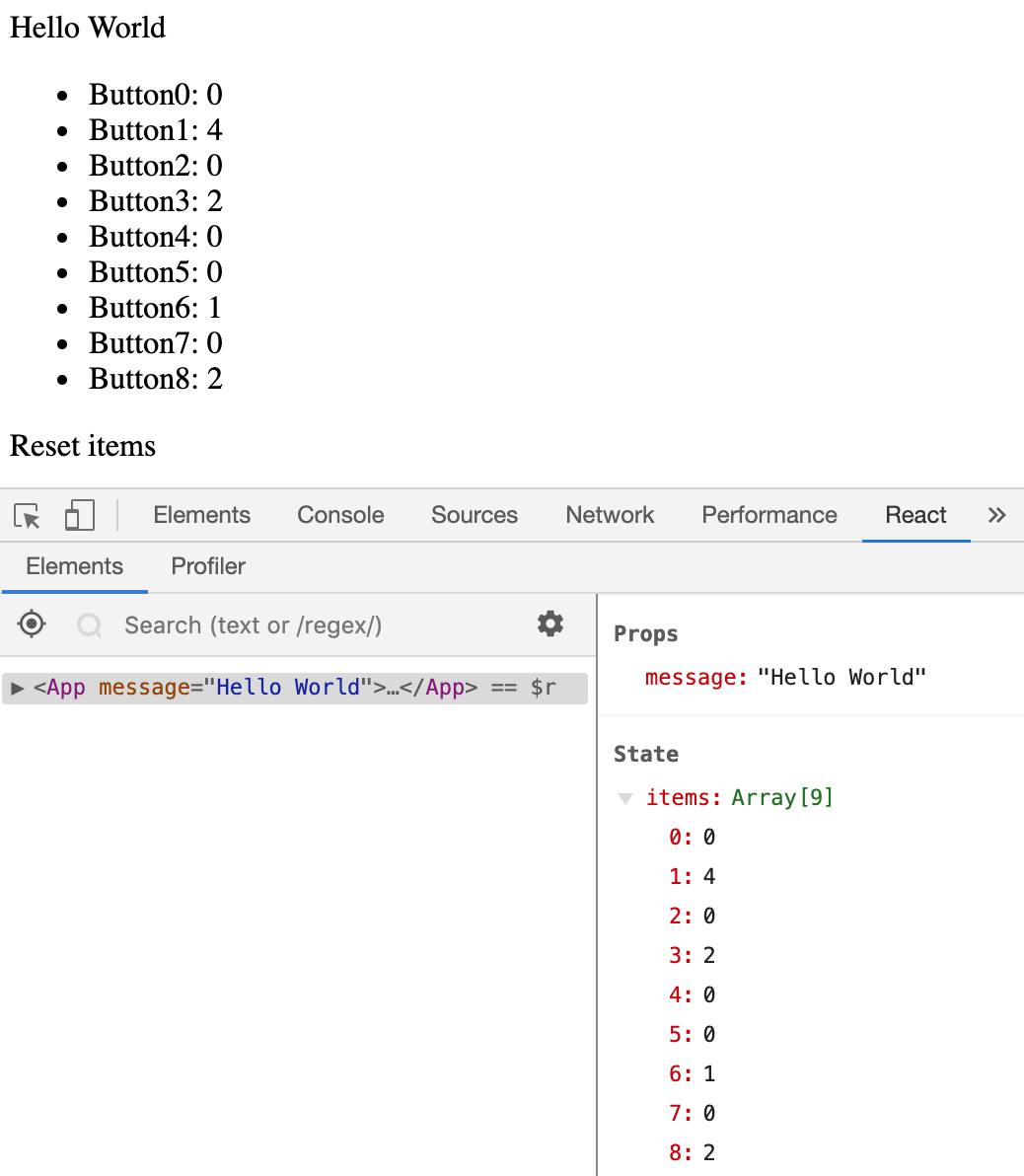Click the Button1 list entry
Viewport: 1024px width, 1176px height.
[x=155, y=130]
